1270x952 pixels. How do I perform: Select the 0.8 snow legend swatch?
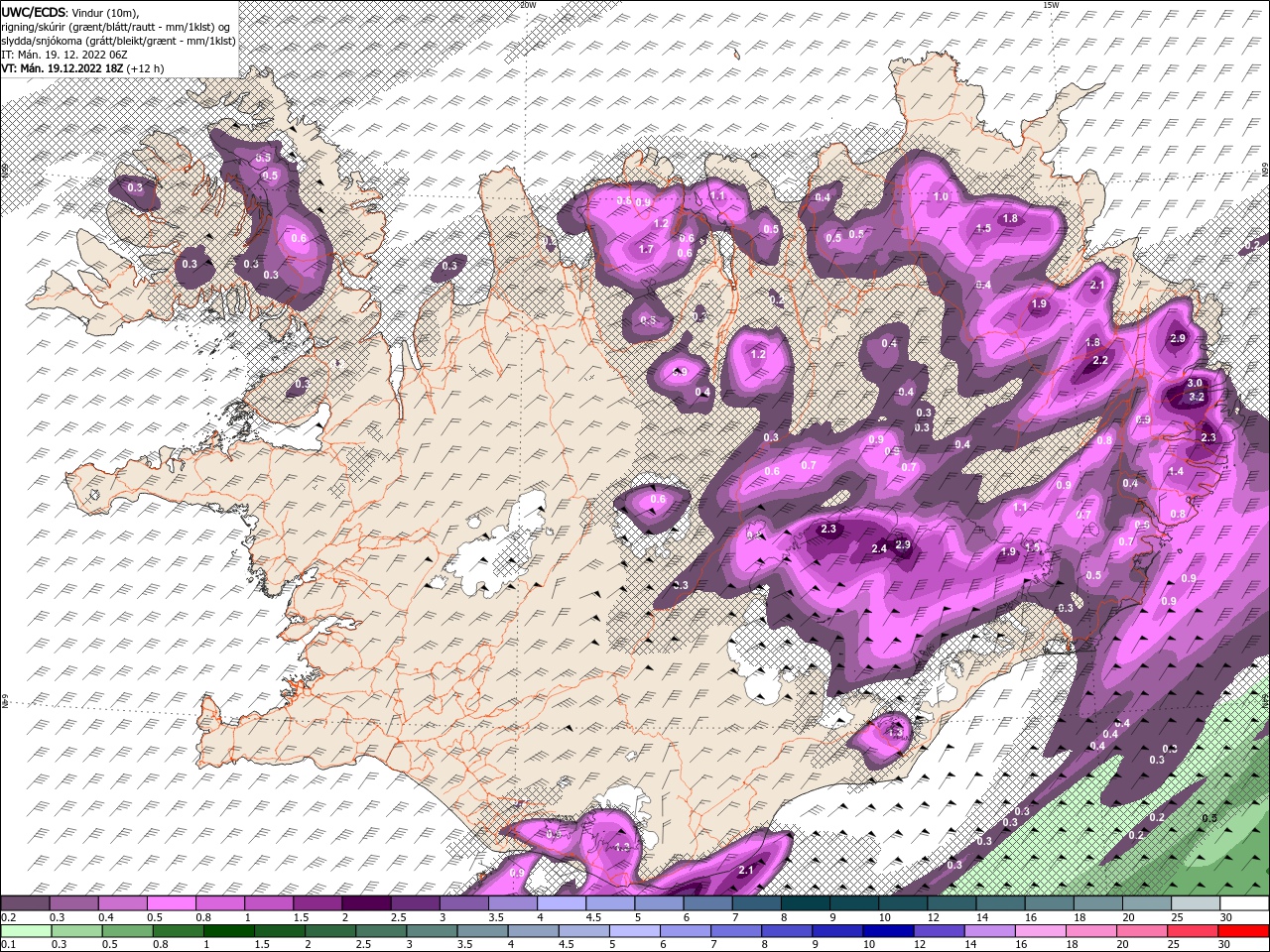tap(220, 902)
